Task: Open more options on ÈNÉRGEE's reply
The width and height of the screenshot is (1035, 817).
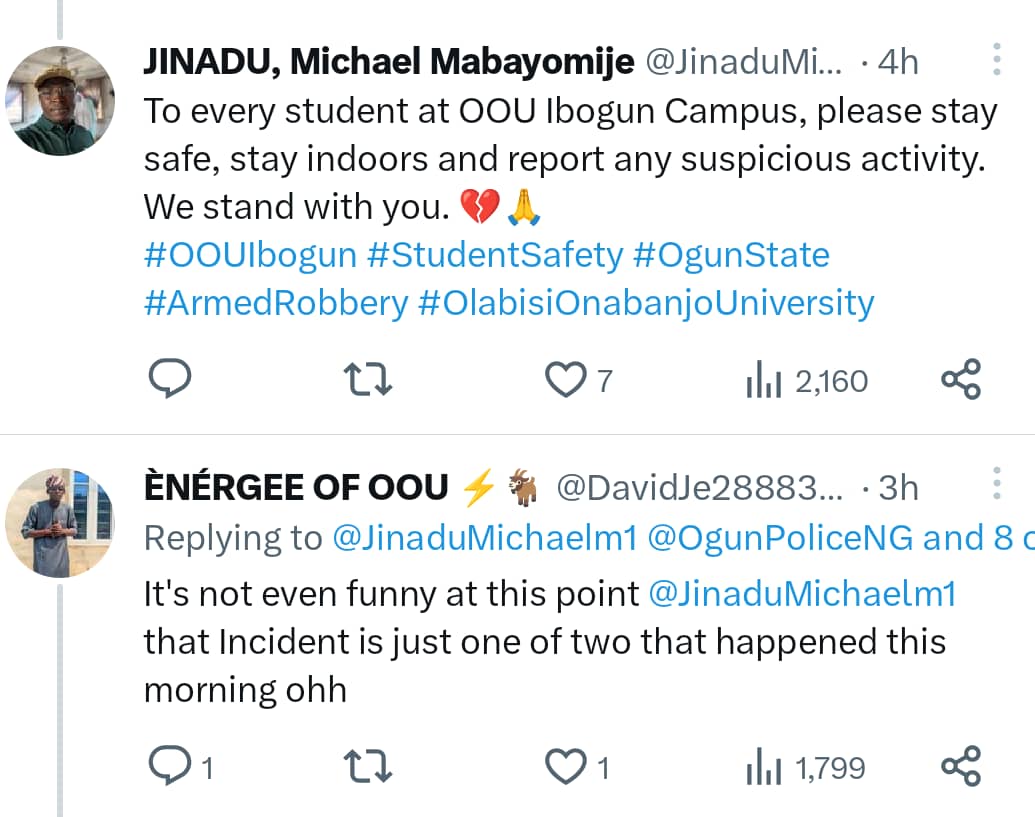Action: 996,483
